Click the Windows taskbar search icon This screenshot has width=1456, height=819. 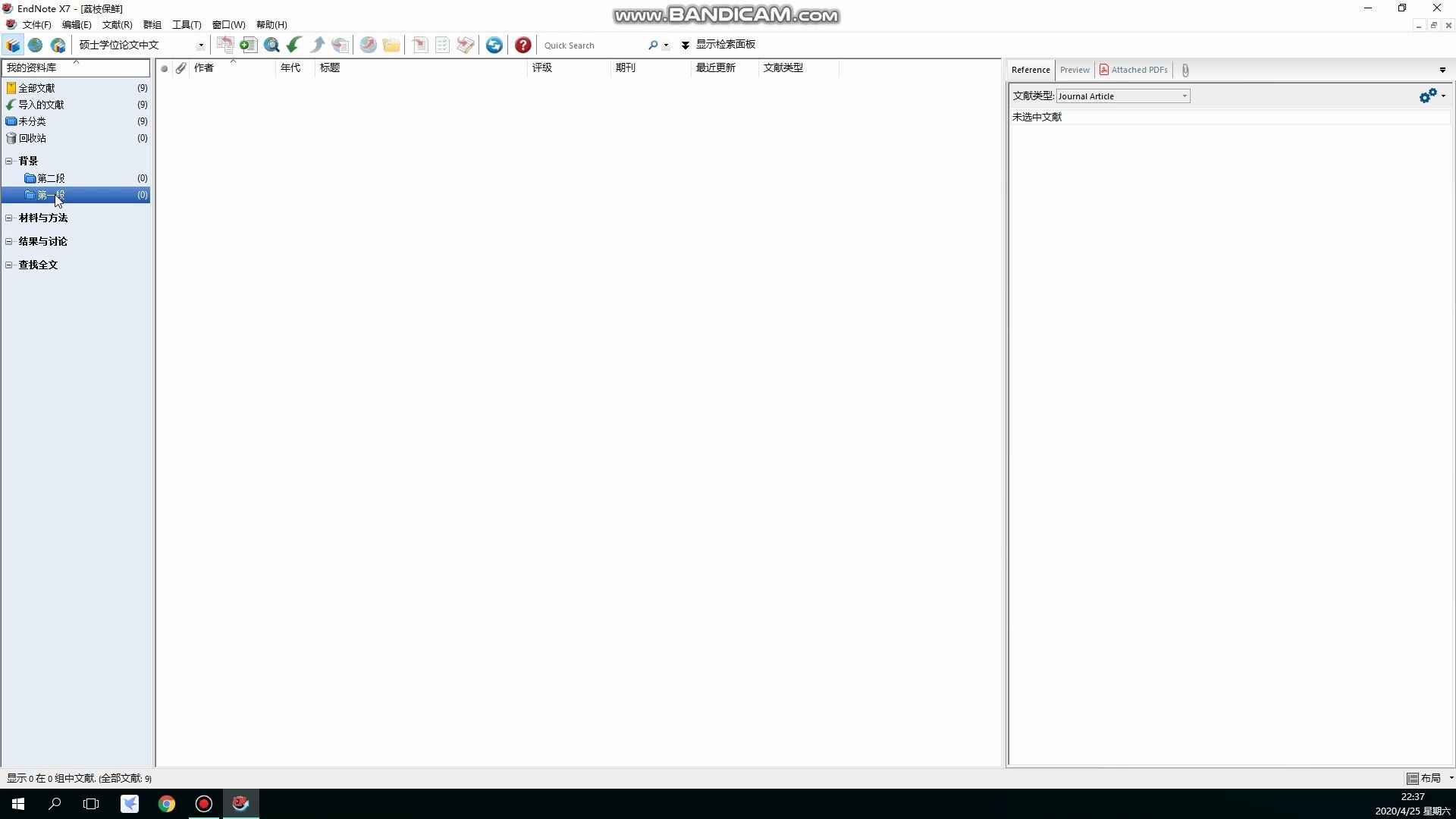click(55, 804)
